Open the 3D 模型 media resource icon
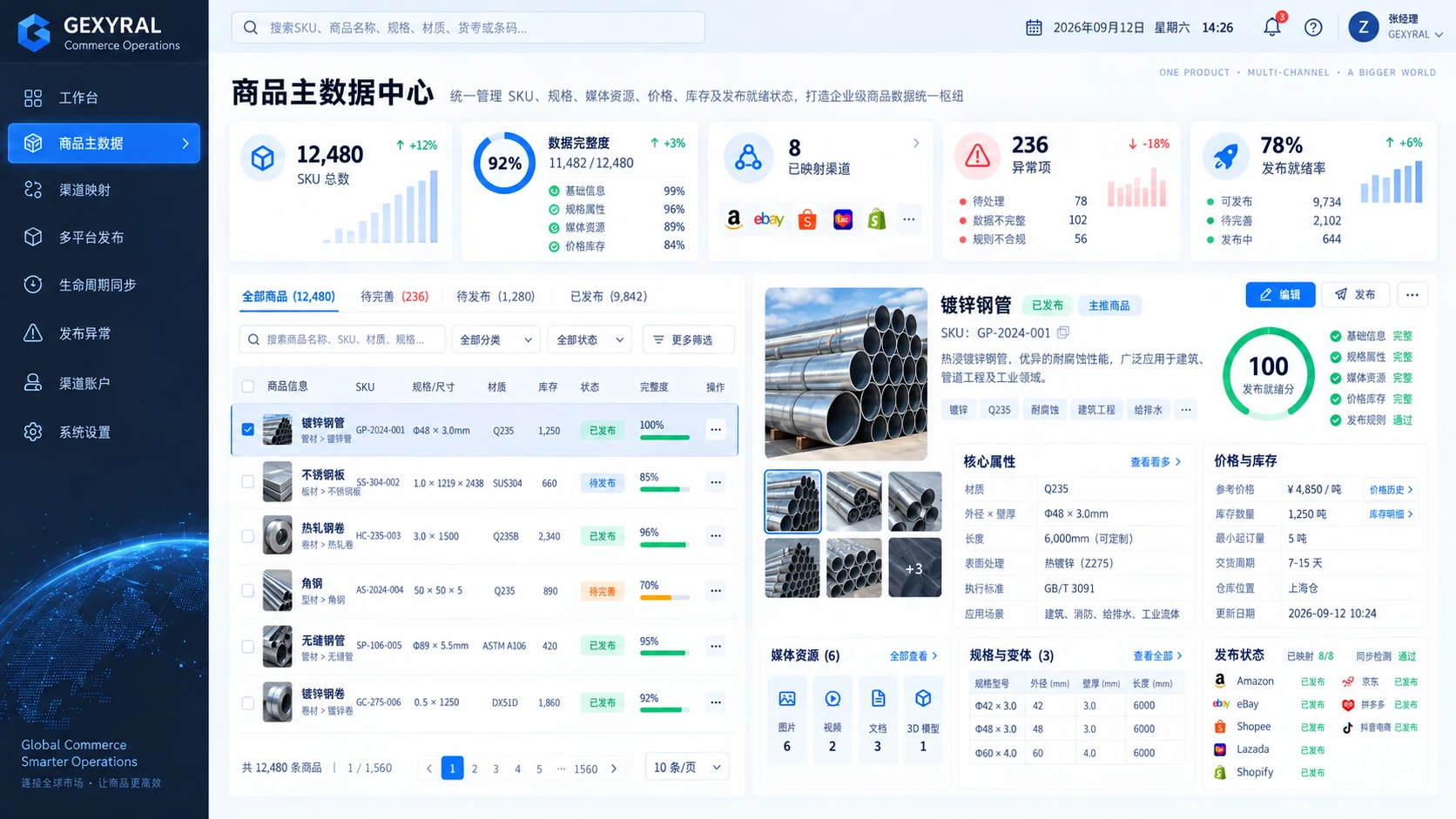The height and width of the screenshot is (819, 1456). click(x=923, y=699)
